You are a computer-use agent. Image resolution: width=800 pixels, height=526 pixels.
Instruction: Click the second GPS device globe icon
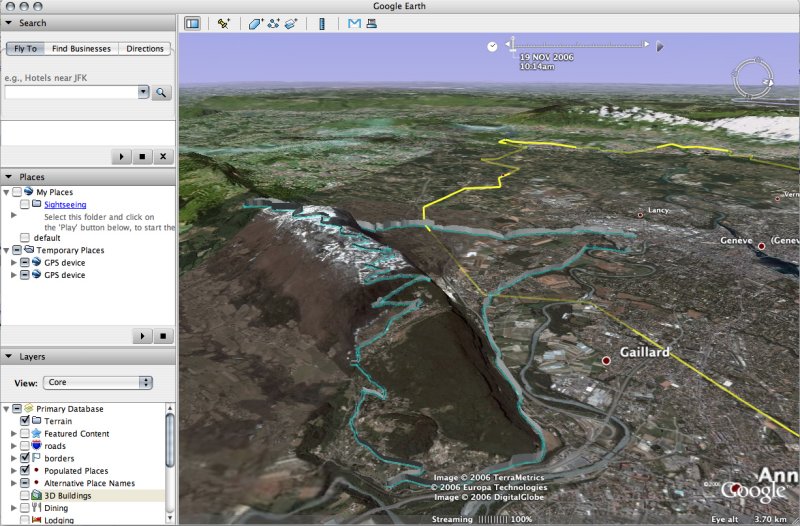click(36, 274)
